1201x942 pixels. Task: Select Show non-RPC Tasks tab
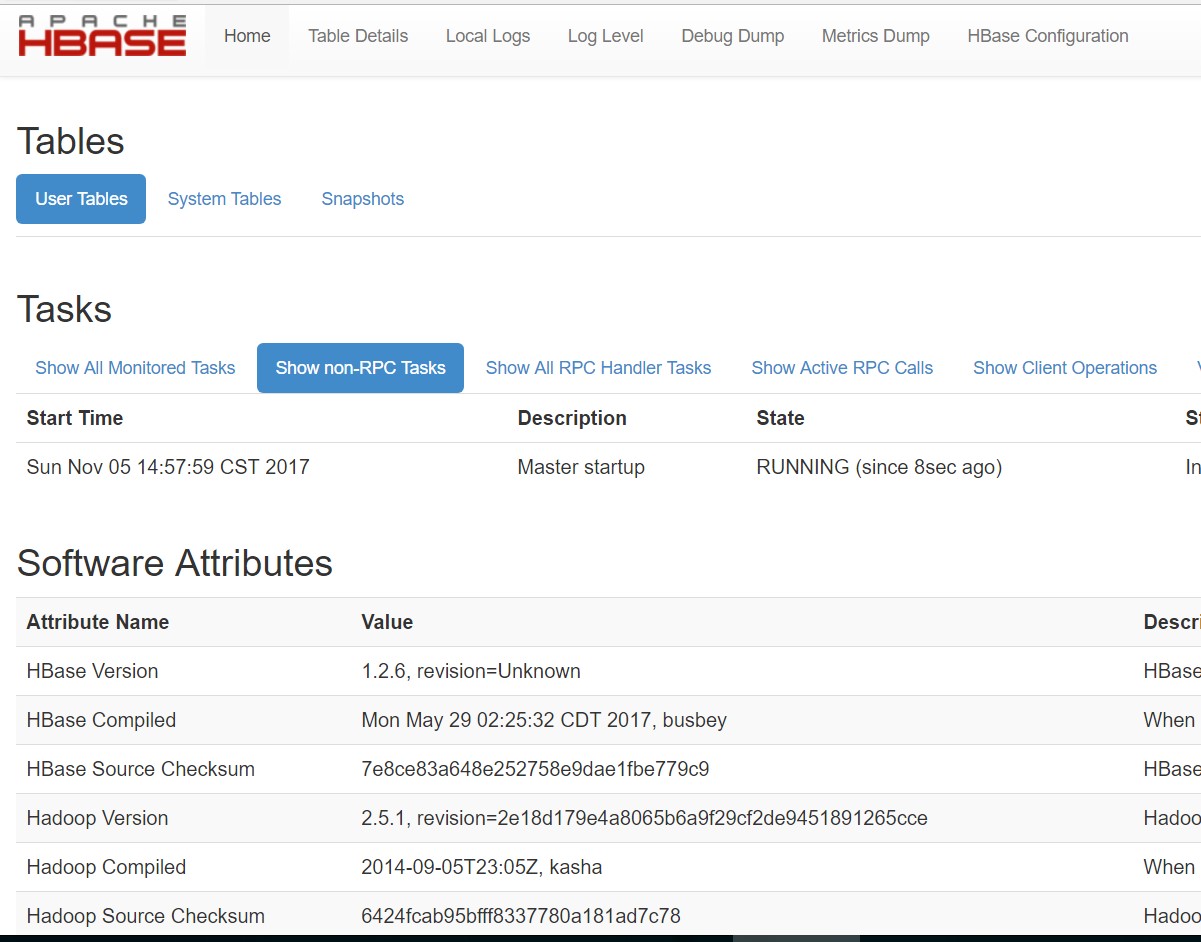(360, 368)
